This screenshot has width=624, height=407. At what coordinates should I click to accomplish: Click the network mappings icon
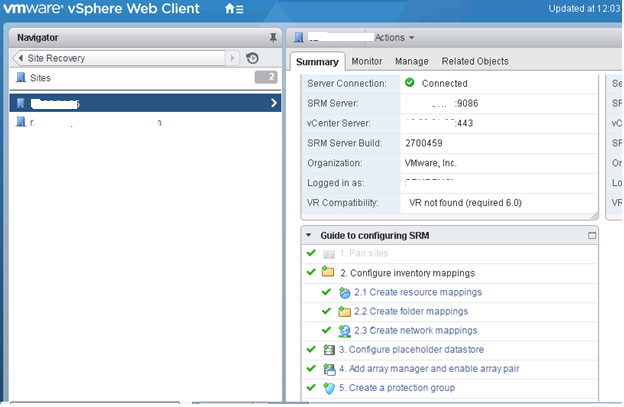[x=344, y=331]
